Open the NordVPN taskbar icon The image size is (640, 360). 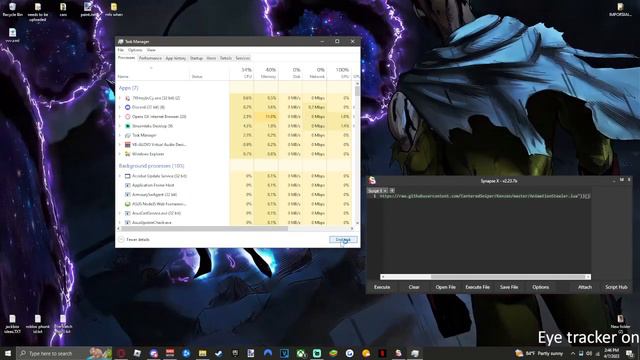pyautogui.click(x=268, y=353)
